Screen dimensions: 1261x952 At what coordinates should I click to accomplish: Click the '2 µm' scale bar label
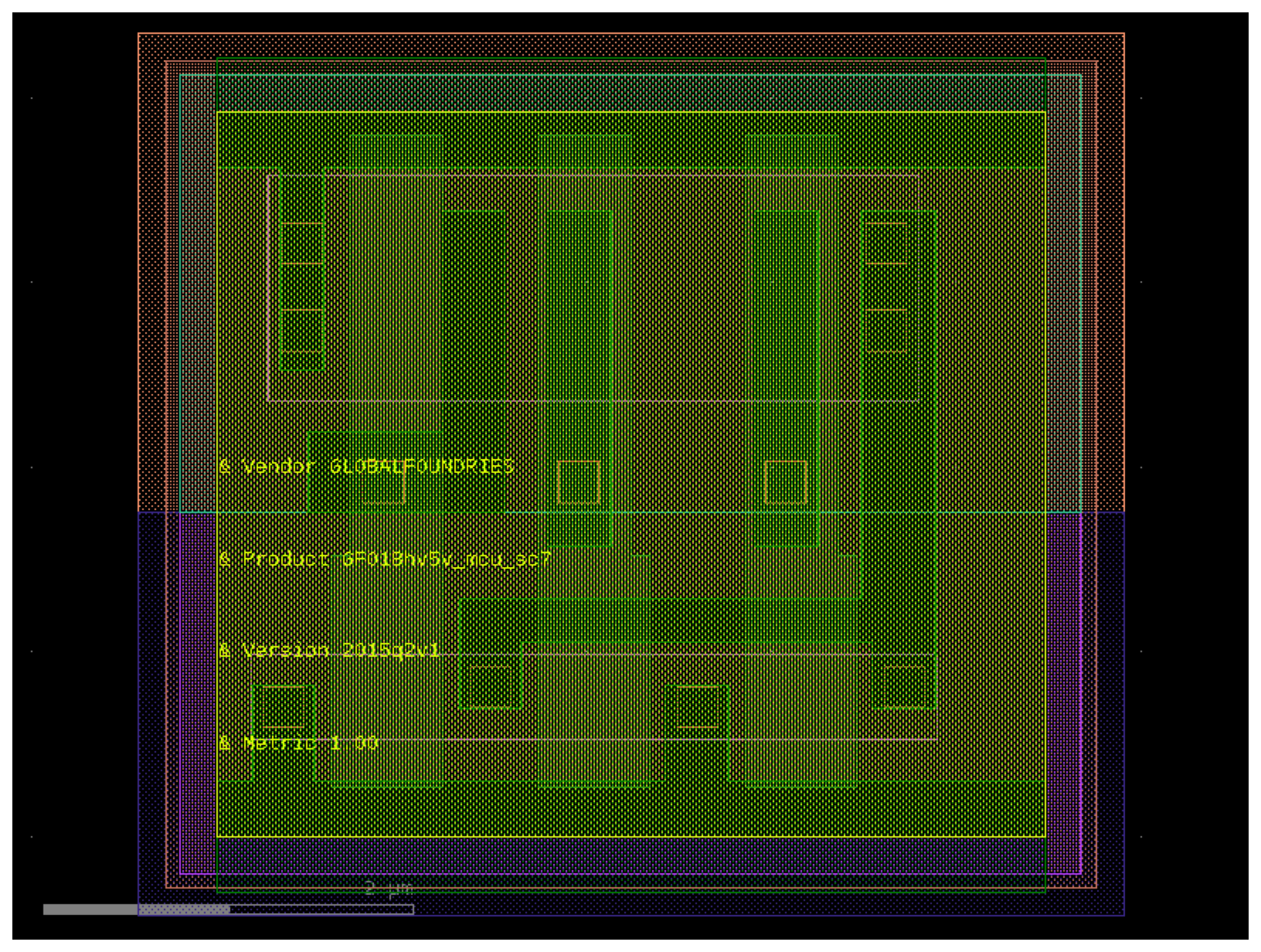(388, 889)
